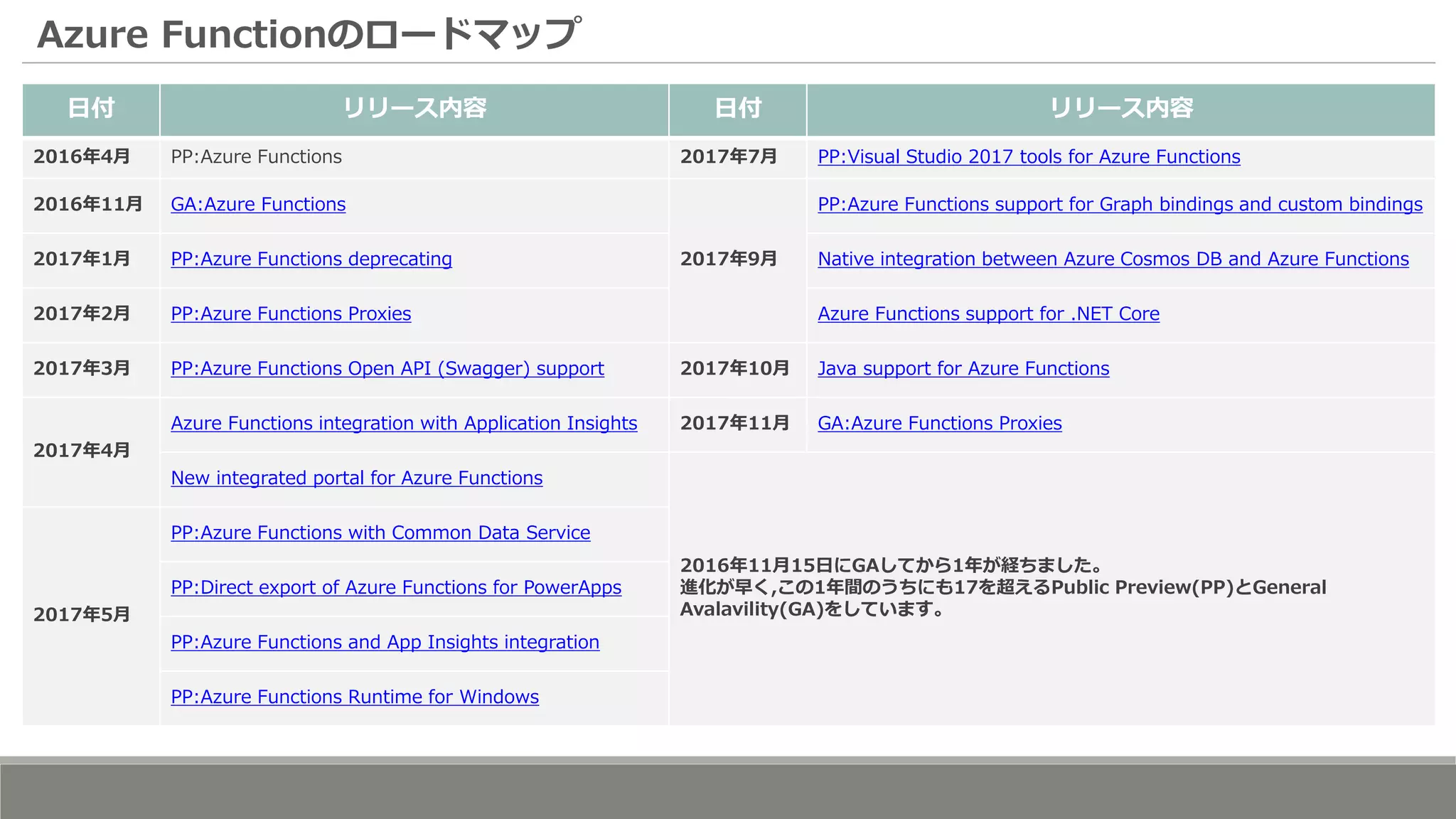
Task: Click the slide title Azure Functionのロードマップ
Action: coord(309,34)
